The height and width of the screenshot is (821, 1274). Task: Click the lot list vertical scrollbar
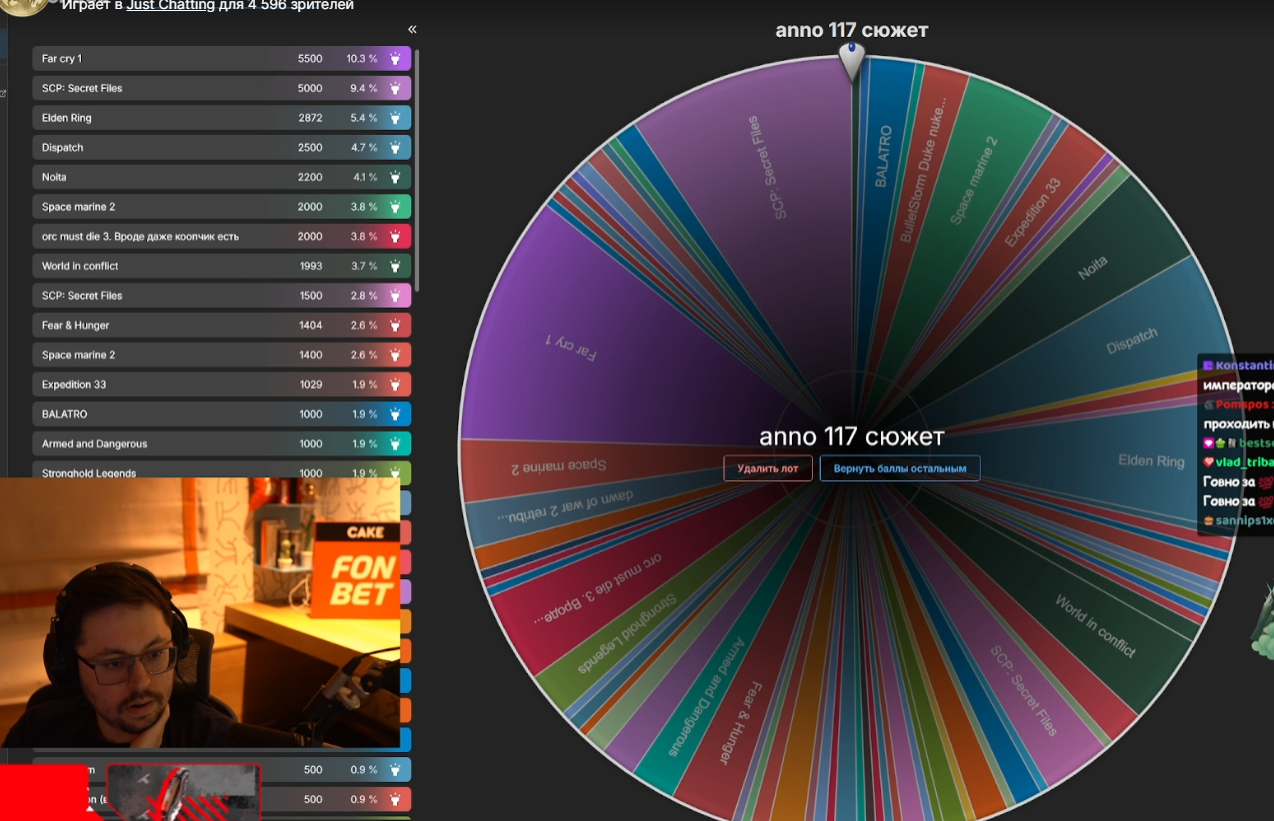pos(417,170)
